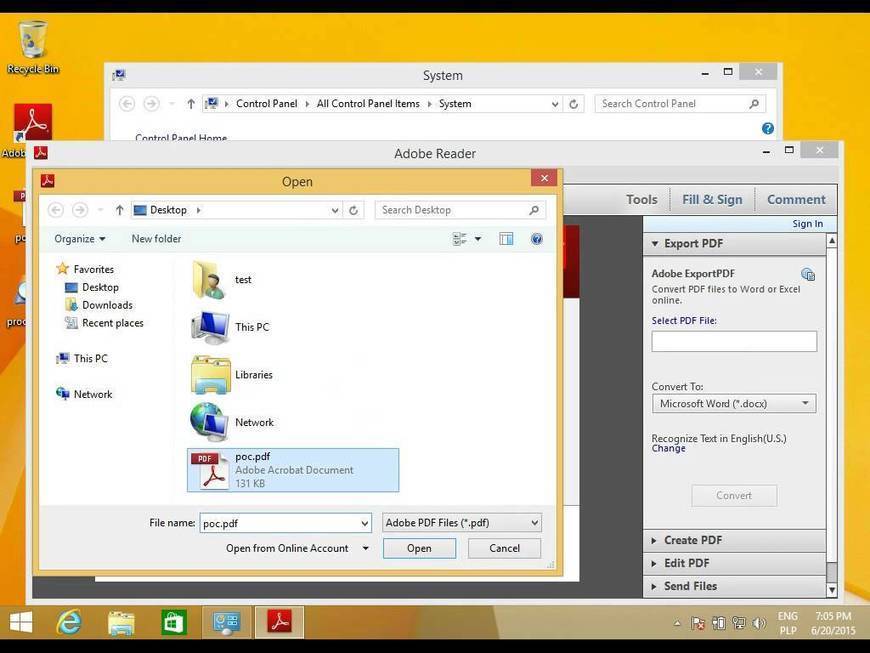870x653 pixels.
Task: Open Internet Explorer from the taskbar
Action: (69, 622)
